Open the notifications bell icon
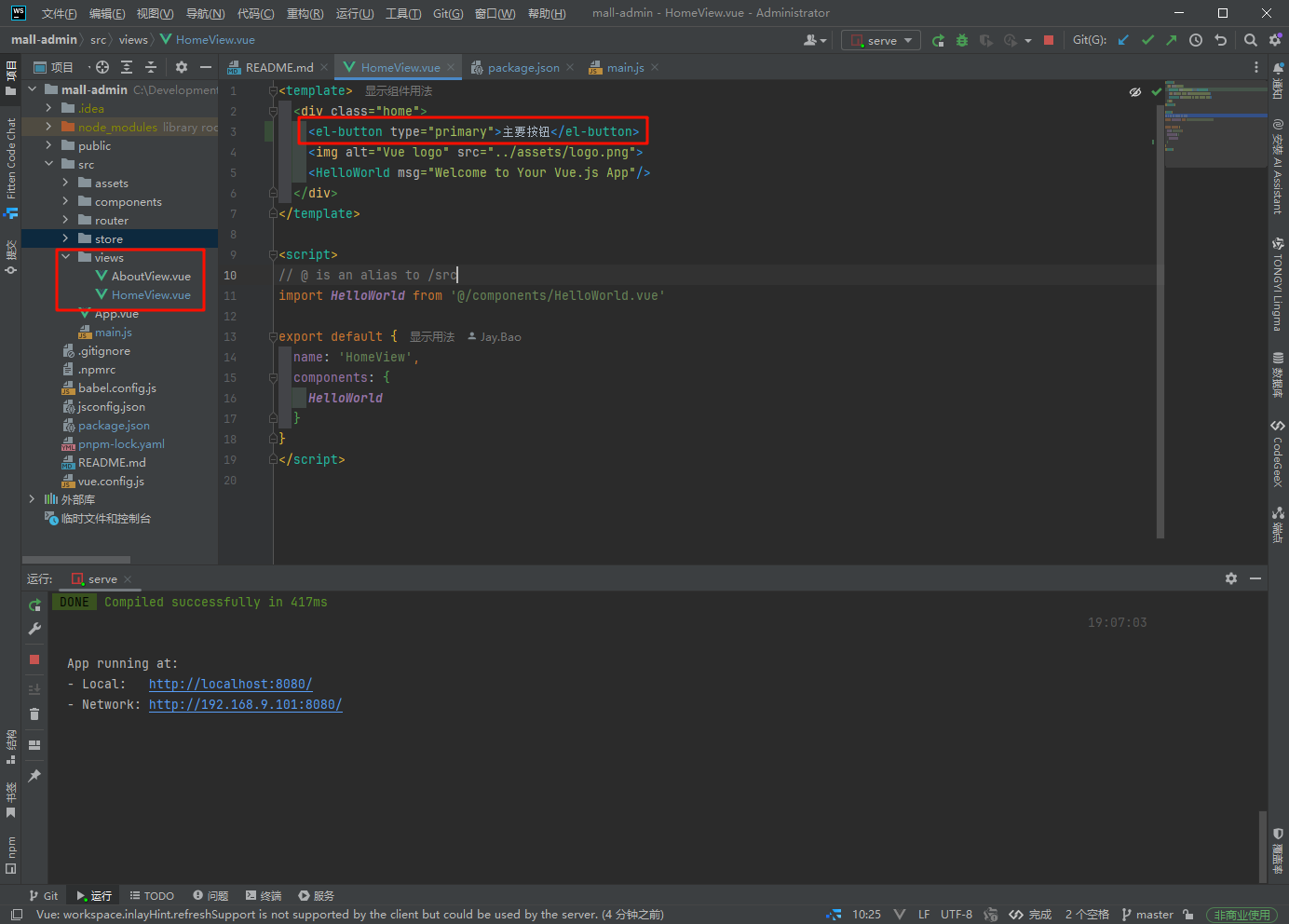The image size is (1289, 924). tap(1278, 68)
